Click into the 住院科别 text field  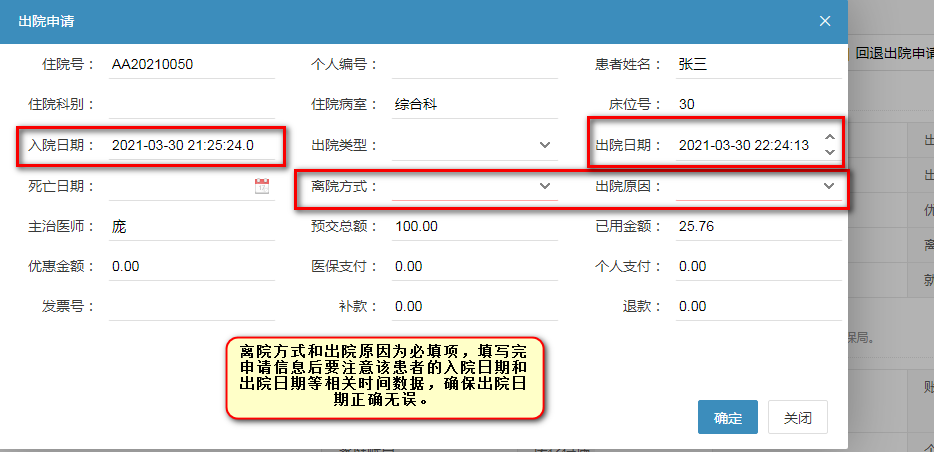point(190,105)
